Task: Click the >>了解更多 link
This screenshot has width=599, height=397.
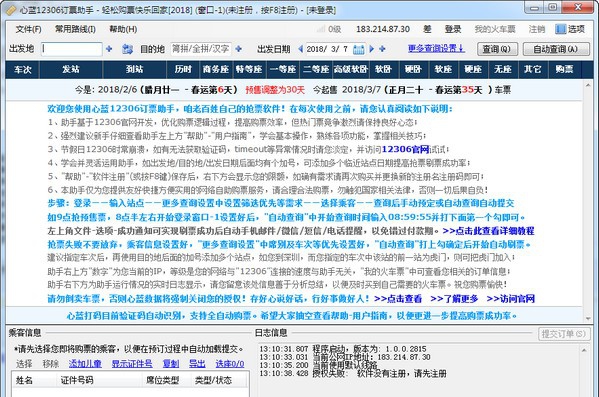Action: pyautogui.click(x=454, y=298)
